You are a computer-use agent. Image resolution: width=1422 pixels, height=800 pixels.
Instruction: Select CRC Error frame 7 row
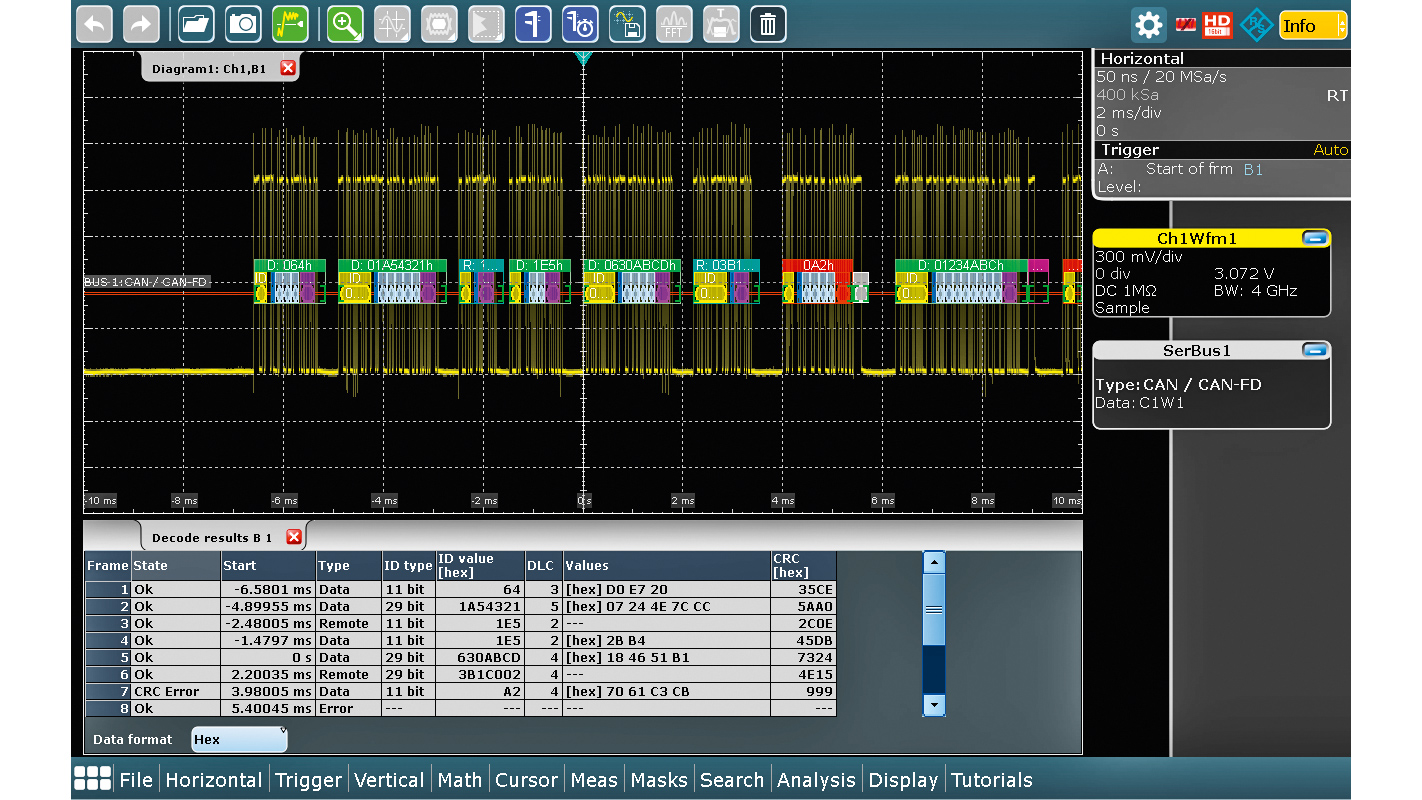[166, 691]
